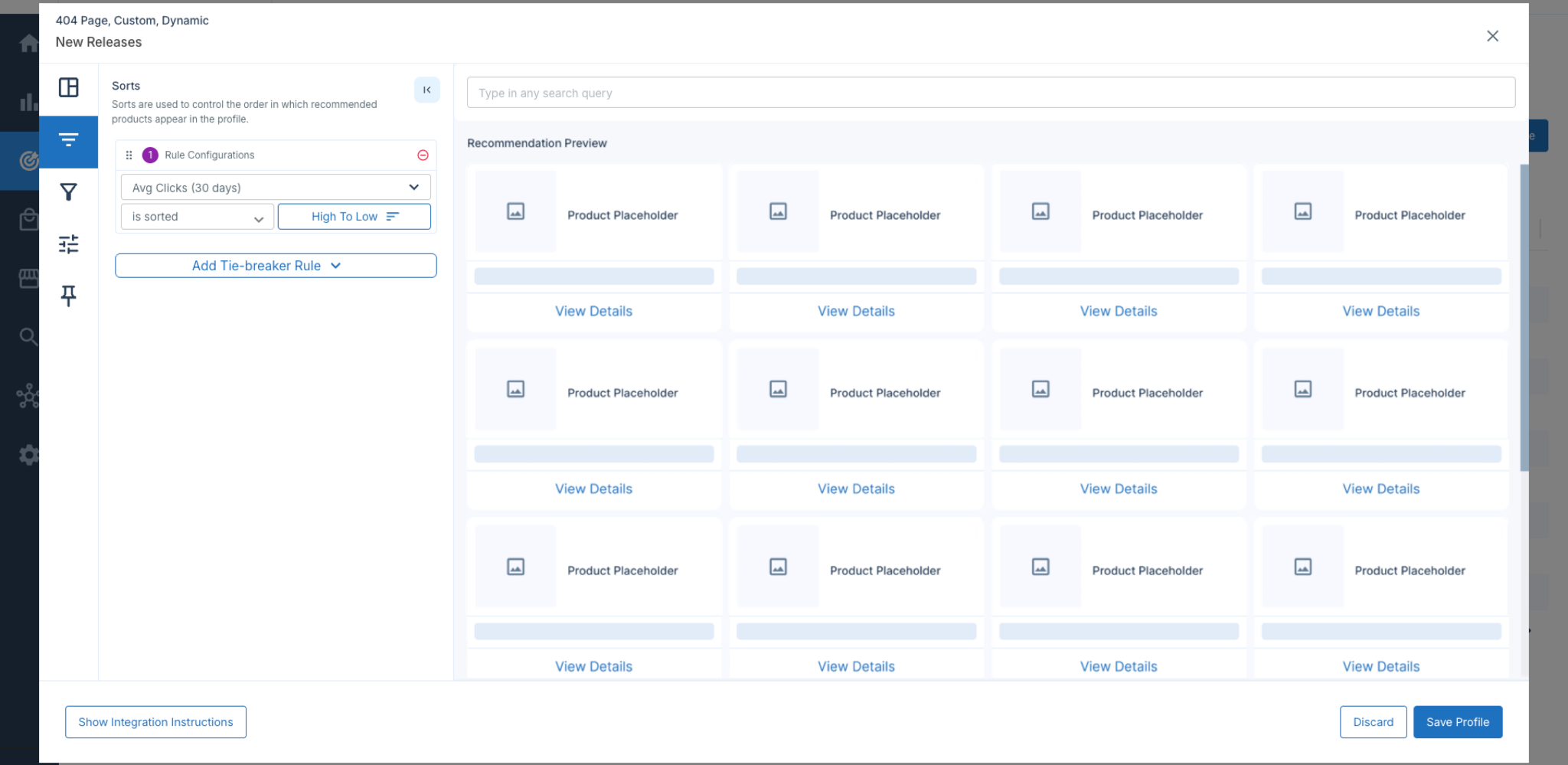Click Show Integration Instructions button

[x=155, y=722]
